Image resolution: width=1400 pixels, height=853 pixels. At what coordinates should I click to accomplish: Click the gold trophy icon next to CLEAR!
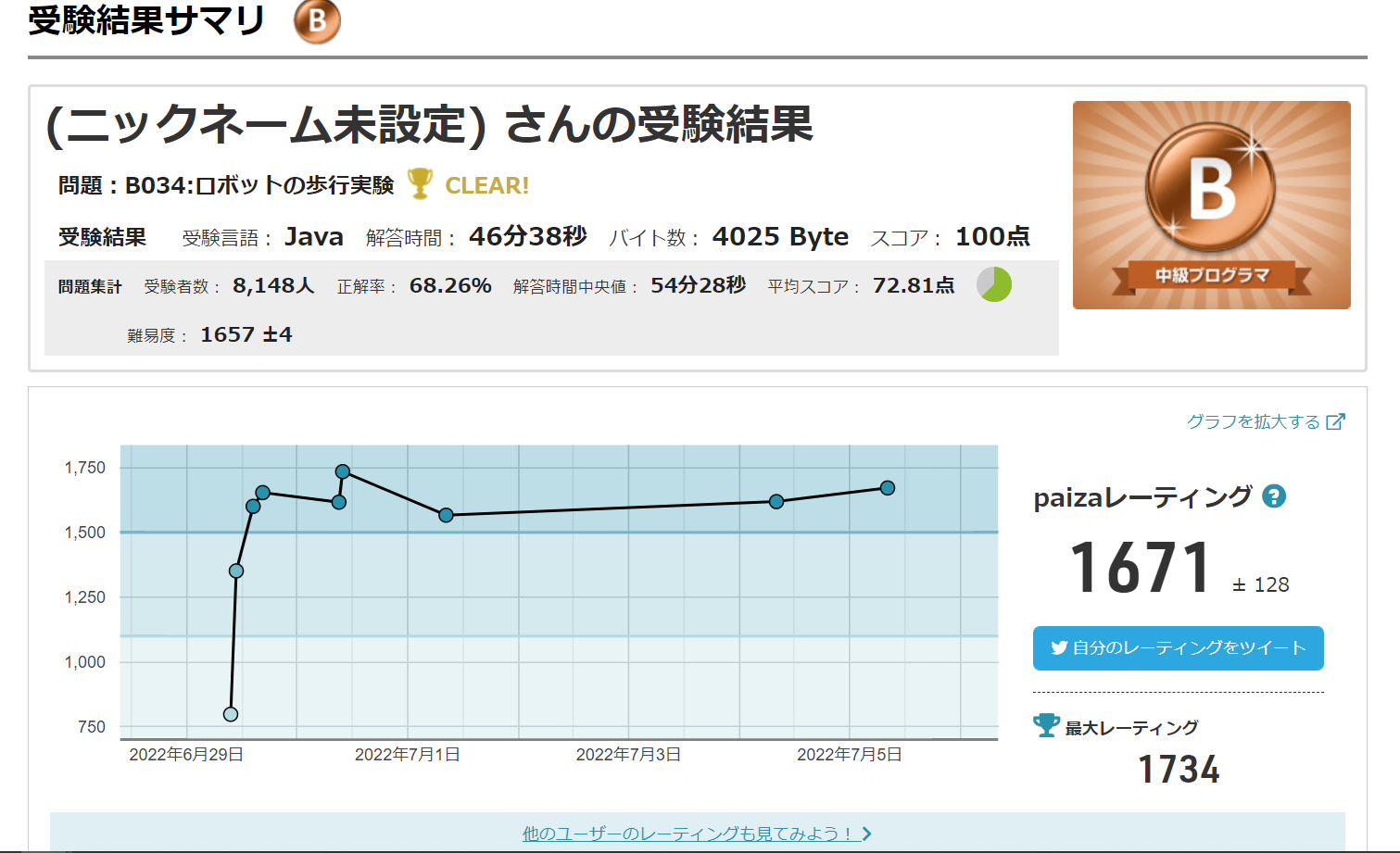coord(420,184)
